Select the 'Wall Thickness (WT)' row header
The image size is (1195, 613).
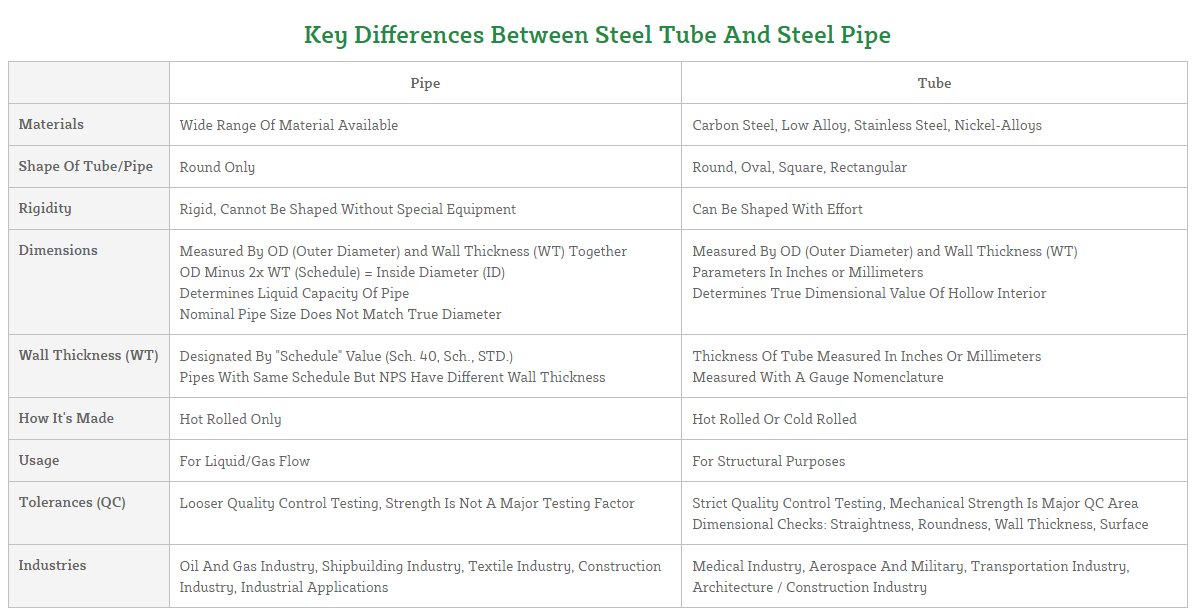88,356
